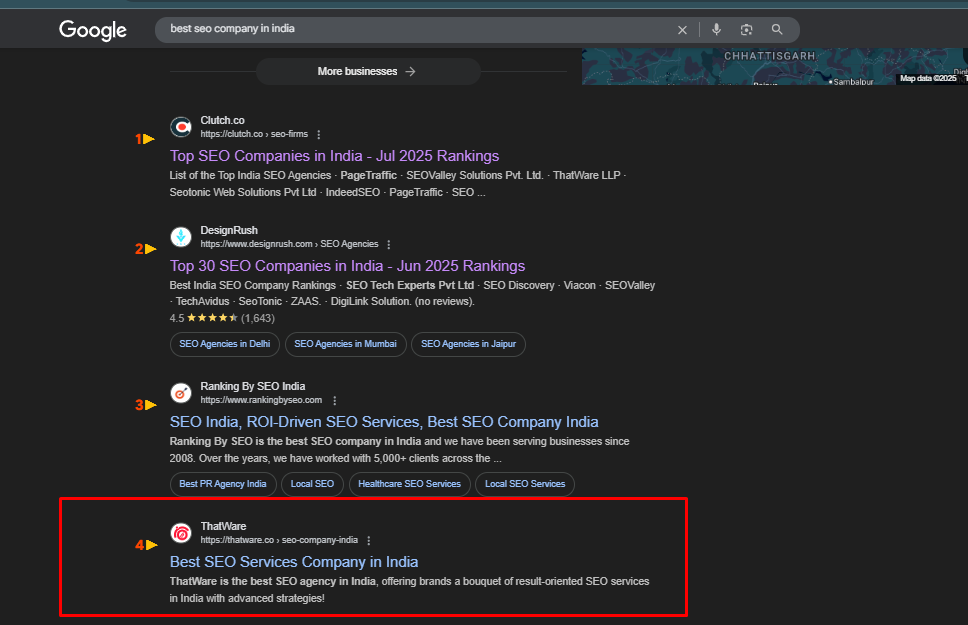This screenshot has height=625, width=968.
Task: Open Best SEO Services Company in India link
Action: click(x=294, y=563)
